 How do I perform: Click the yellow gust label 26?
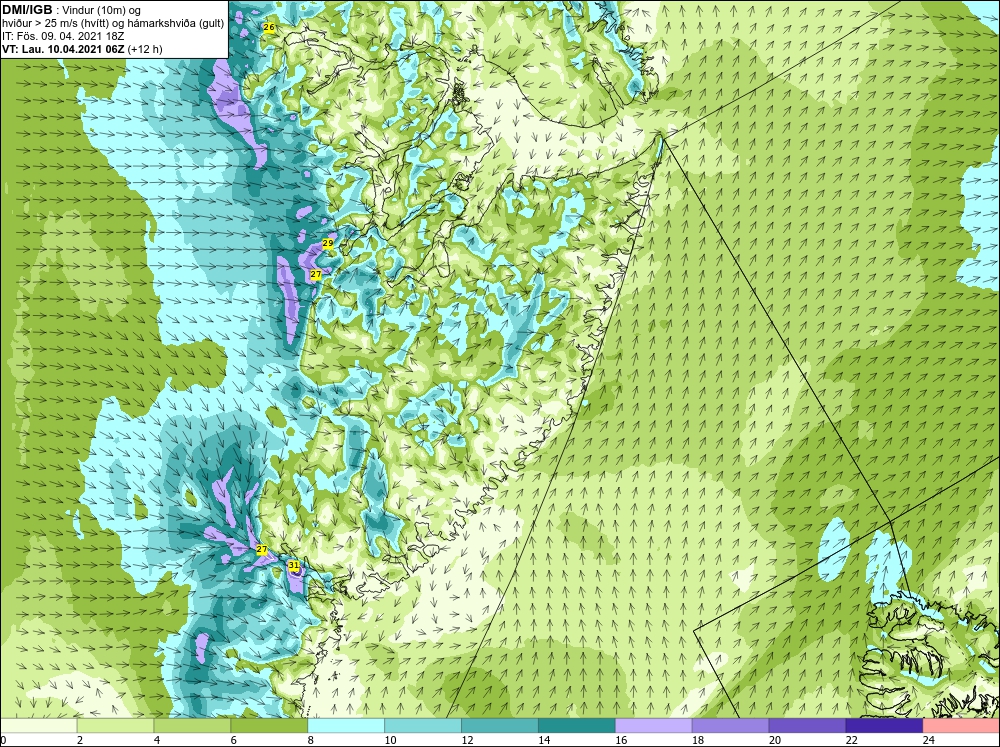269,27
